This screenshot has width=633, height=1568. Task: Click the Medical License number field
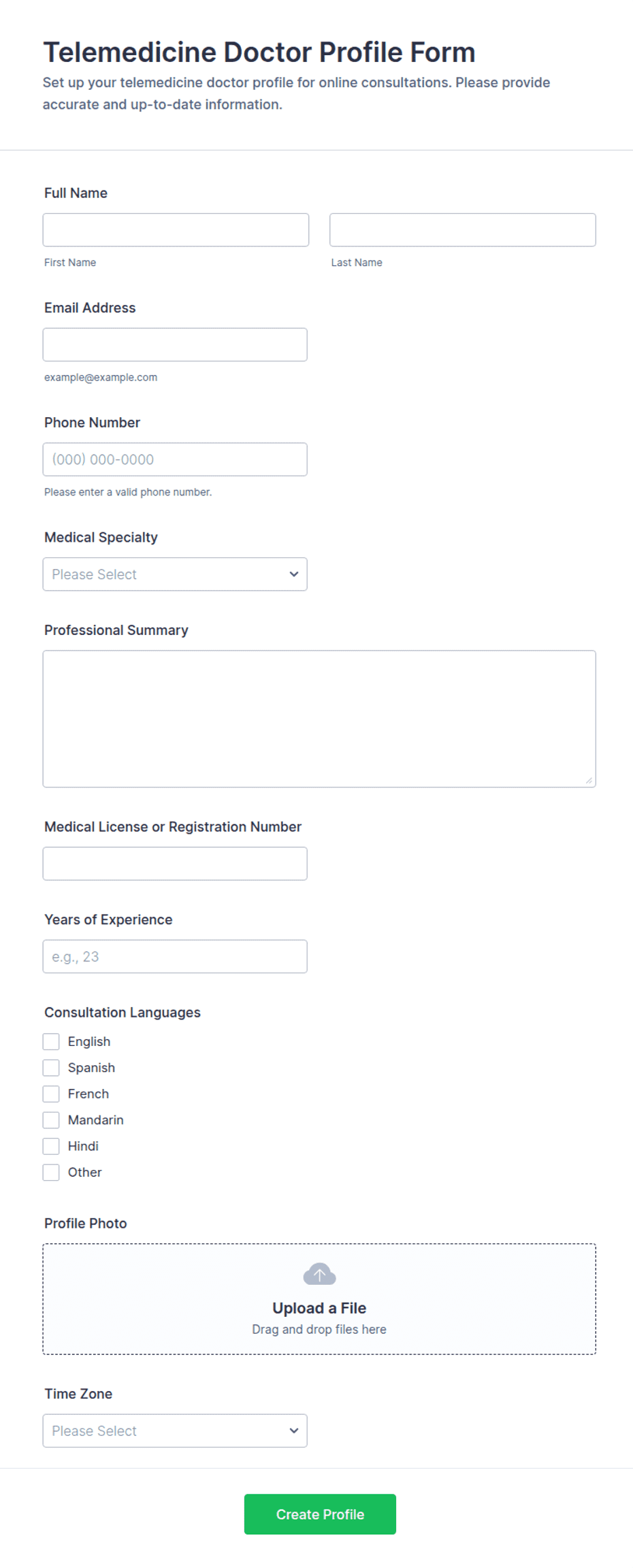tap(175, 864)
